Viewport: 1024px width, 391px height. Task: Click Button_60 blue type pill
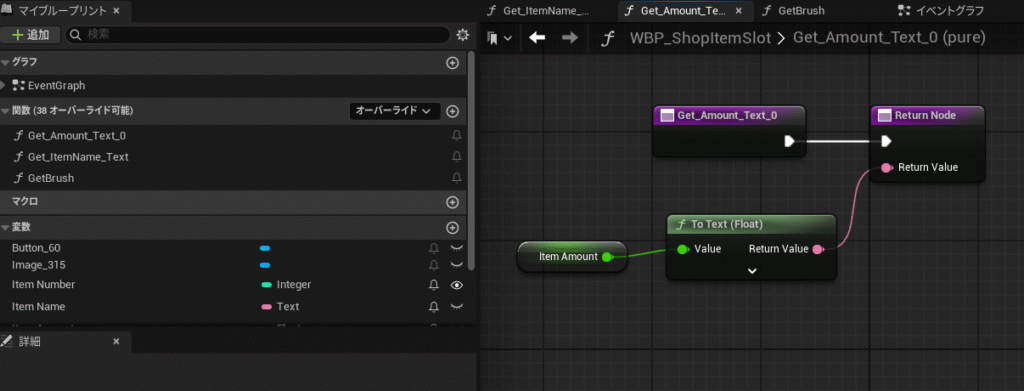[x=265, y=248]
